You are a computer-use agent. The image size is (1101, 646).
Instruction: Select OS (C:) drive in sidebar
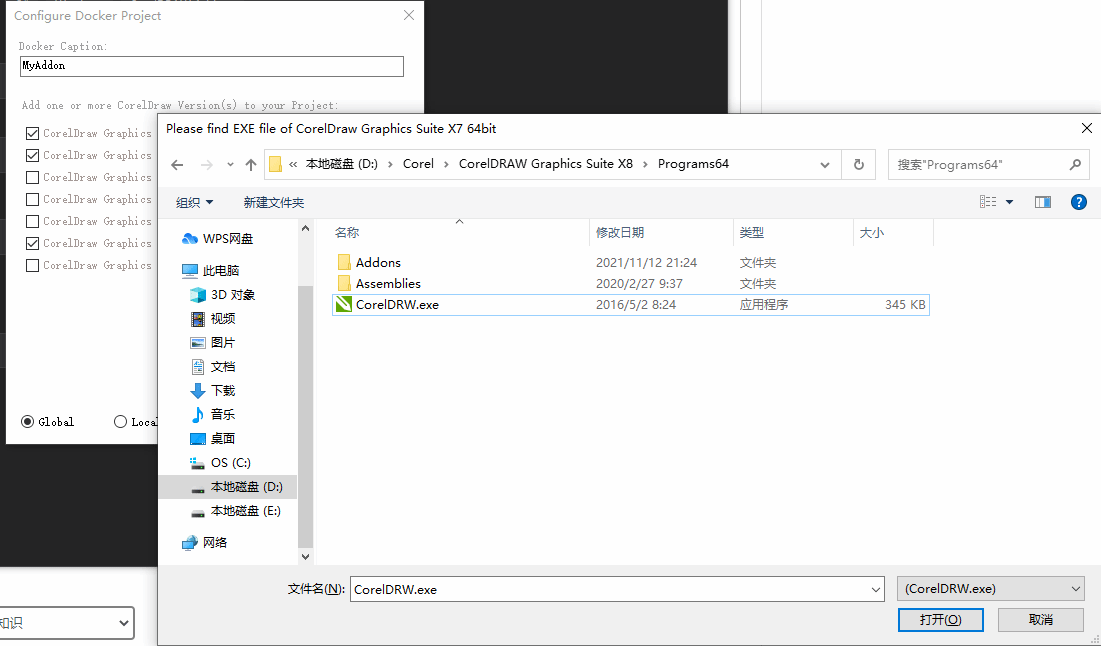230,463
